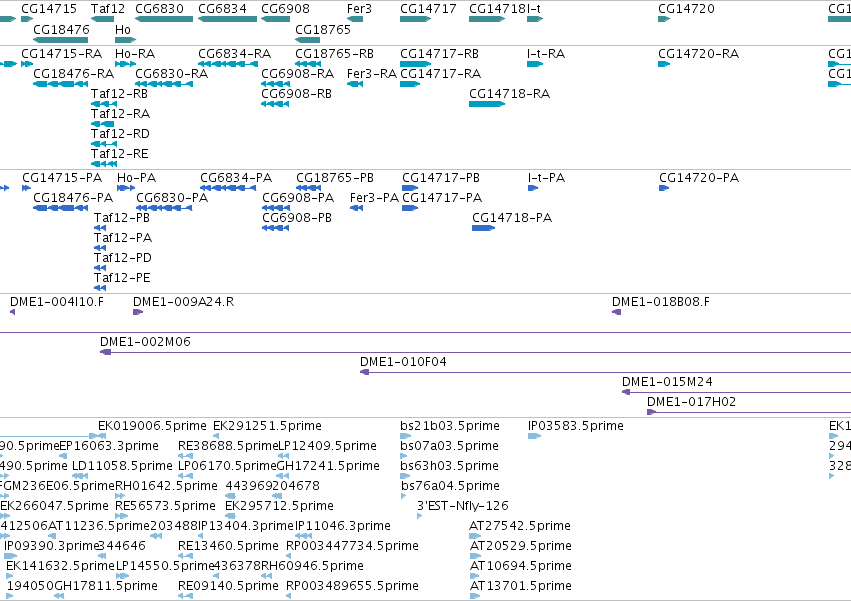Click transcript Taf12-RD label
Viewport: 851px width, 601px height.
pos(120,134)
